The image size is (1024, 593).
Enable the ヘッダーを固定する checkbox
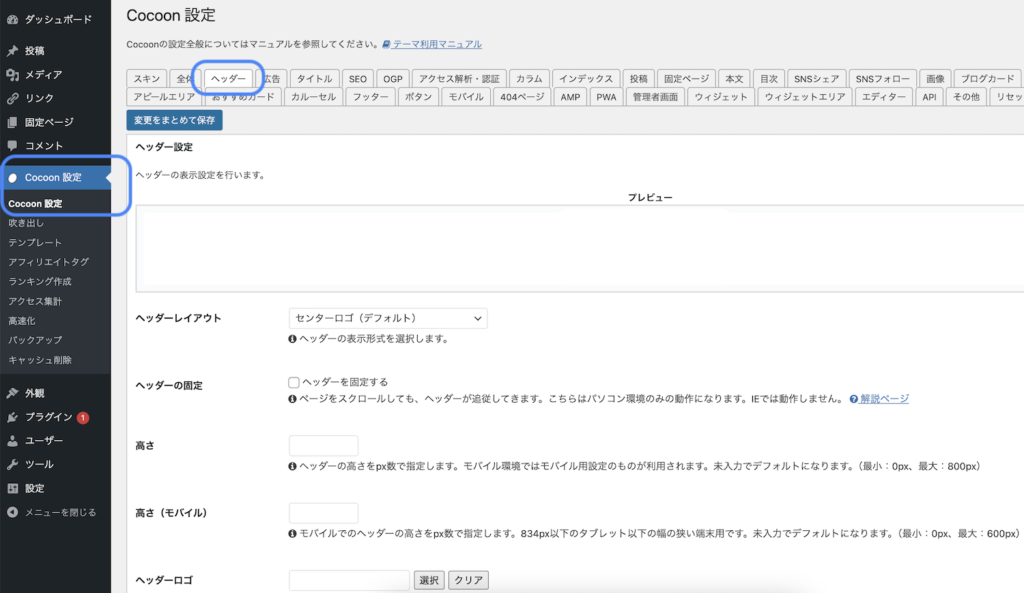(294, 382)
